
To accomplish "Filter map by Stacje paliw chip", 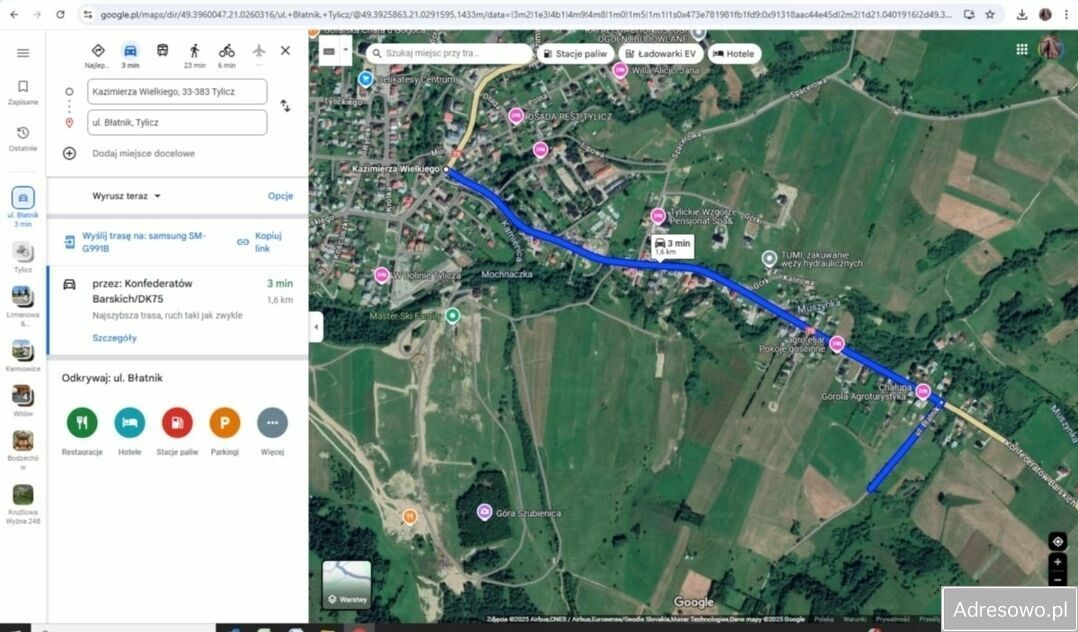I will pos(575,54).
